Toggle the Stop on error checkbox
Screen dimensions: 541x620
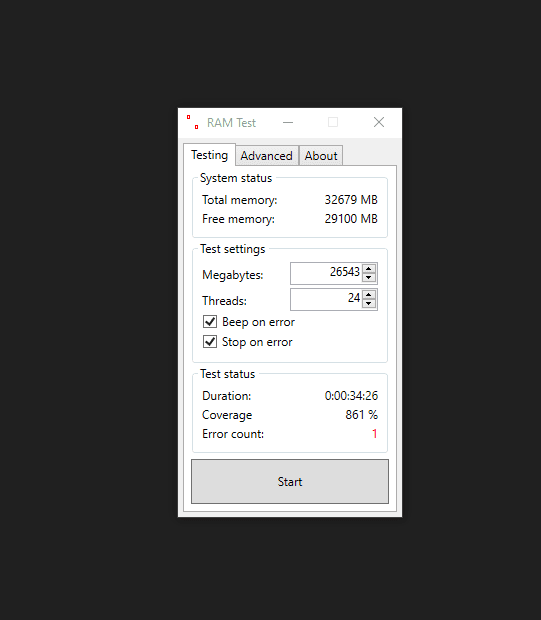[210, 341]
